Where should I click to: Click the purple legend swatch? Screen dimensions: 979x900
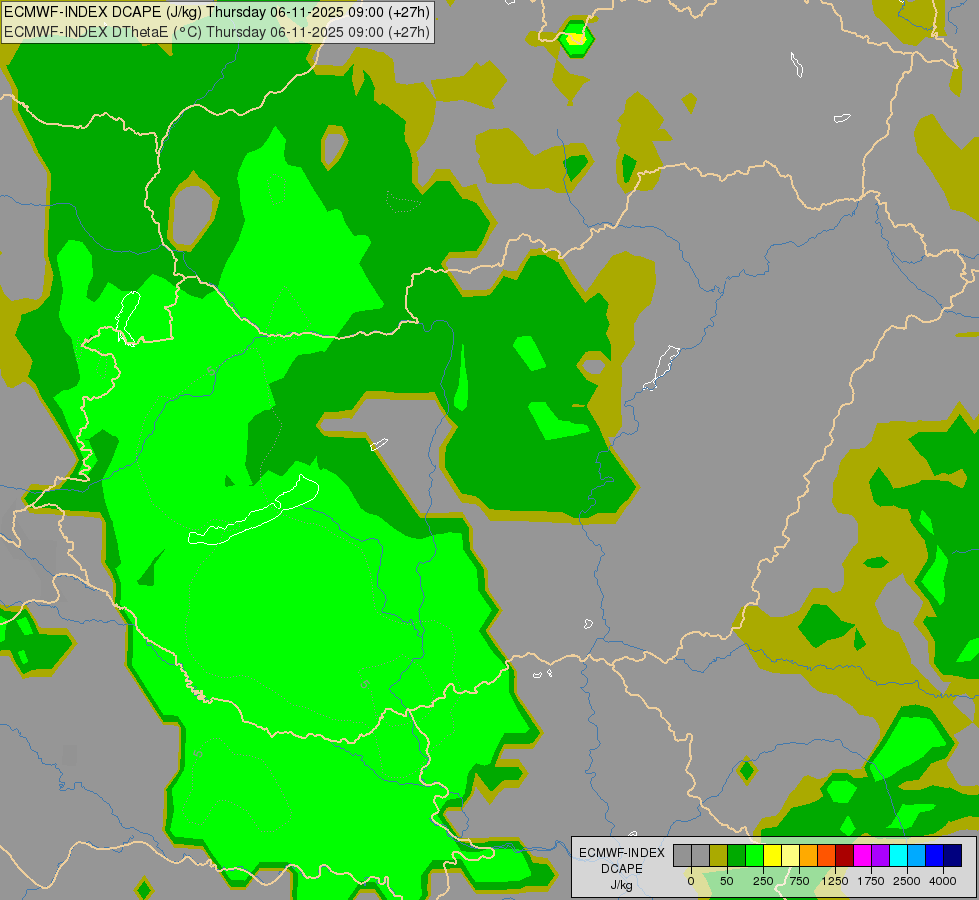[881, 856]
